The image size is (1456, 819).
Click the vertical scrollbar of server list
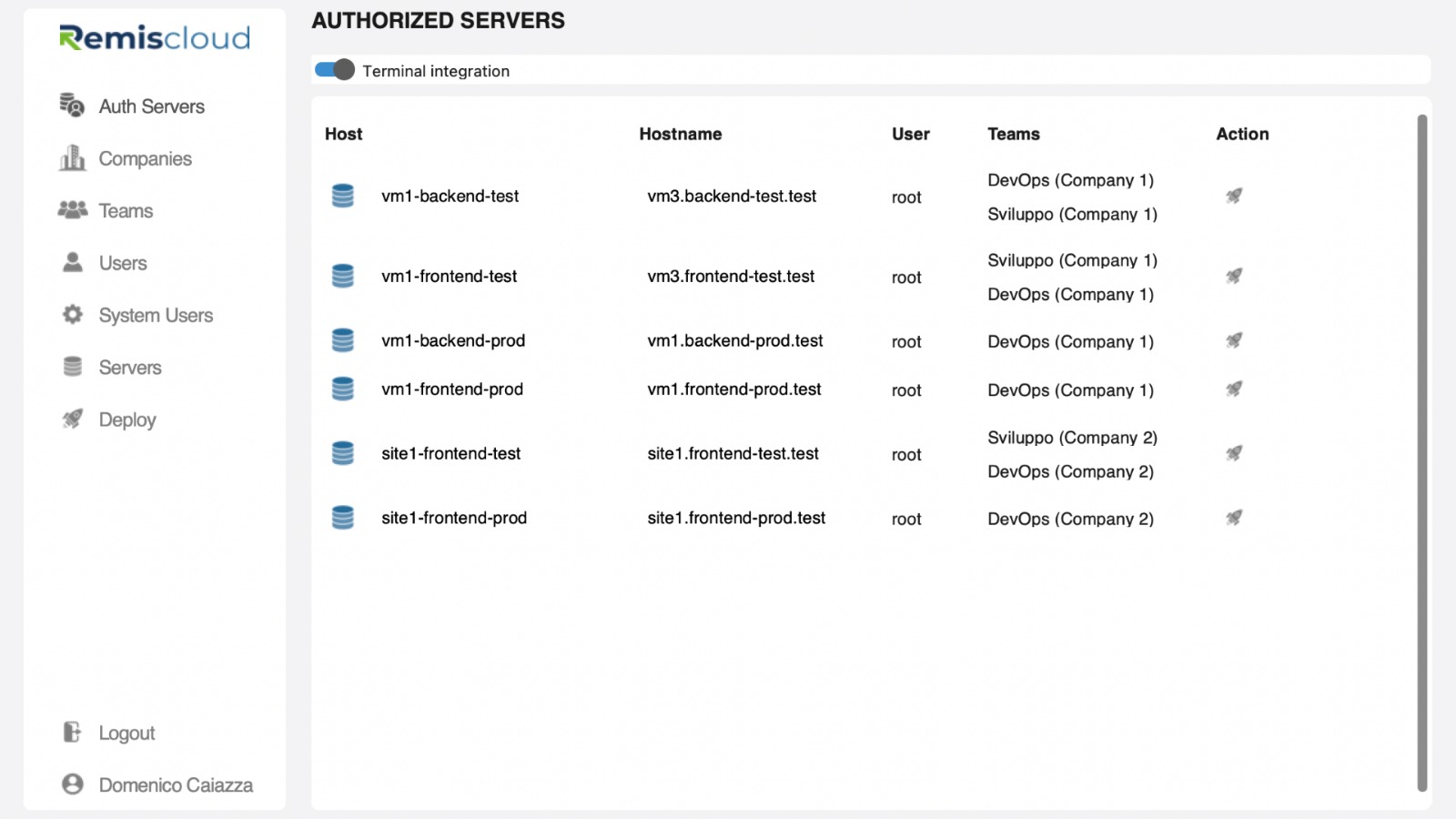pos(1421,453)
